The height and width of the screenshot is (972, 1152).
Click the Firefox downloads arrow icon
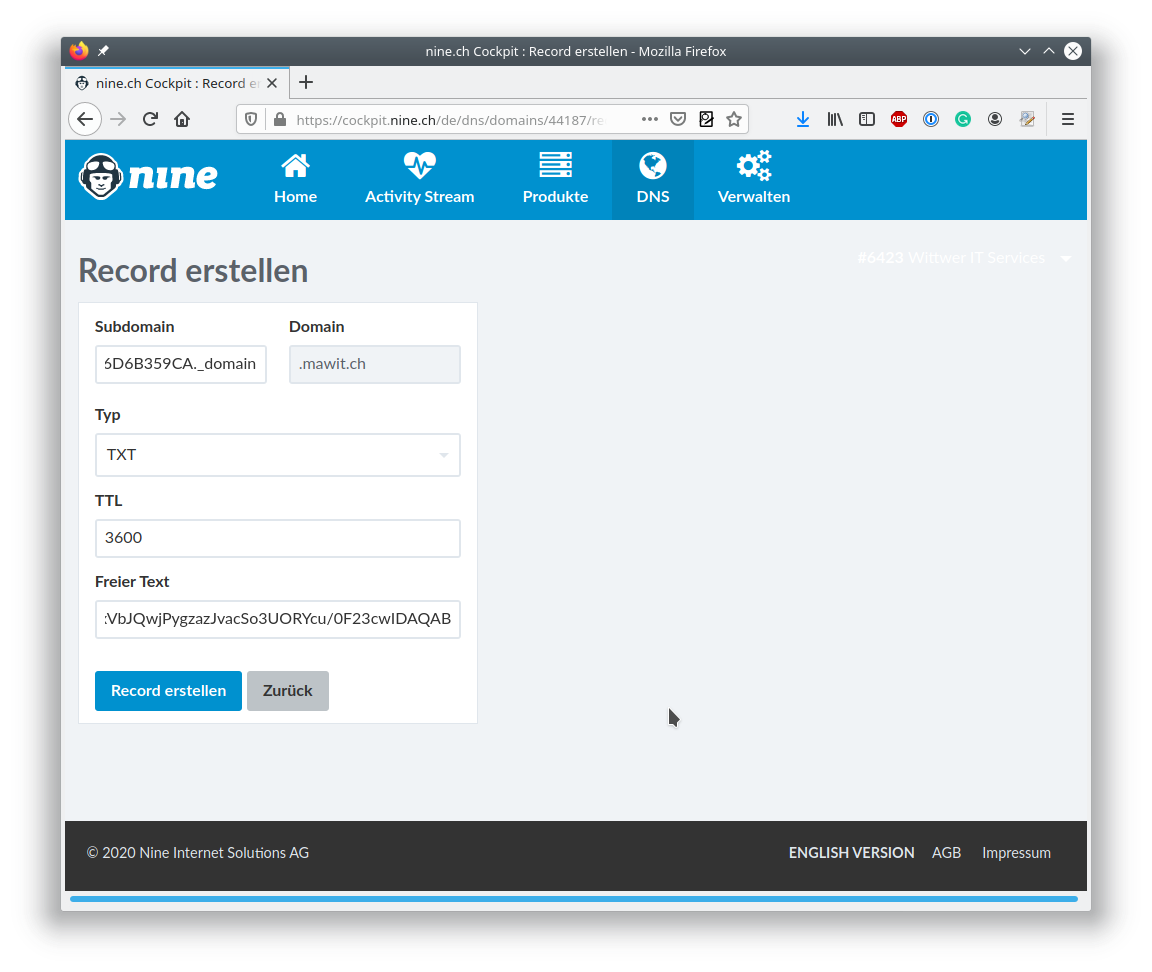point(802,119)
